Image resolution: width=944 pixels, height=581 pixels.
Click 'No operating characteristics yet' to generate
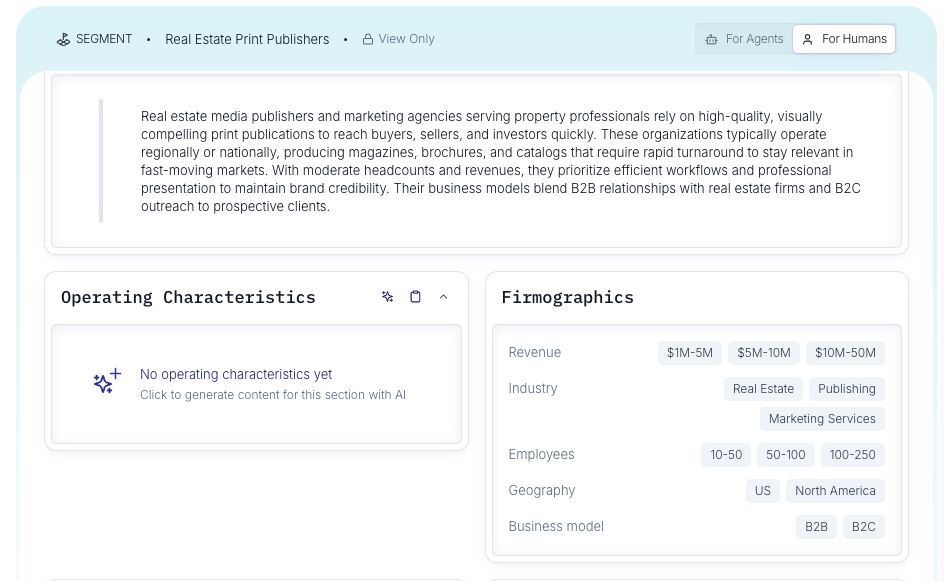[236, 374]
